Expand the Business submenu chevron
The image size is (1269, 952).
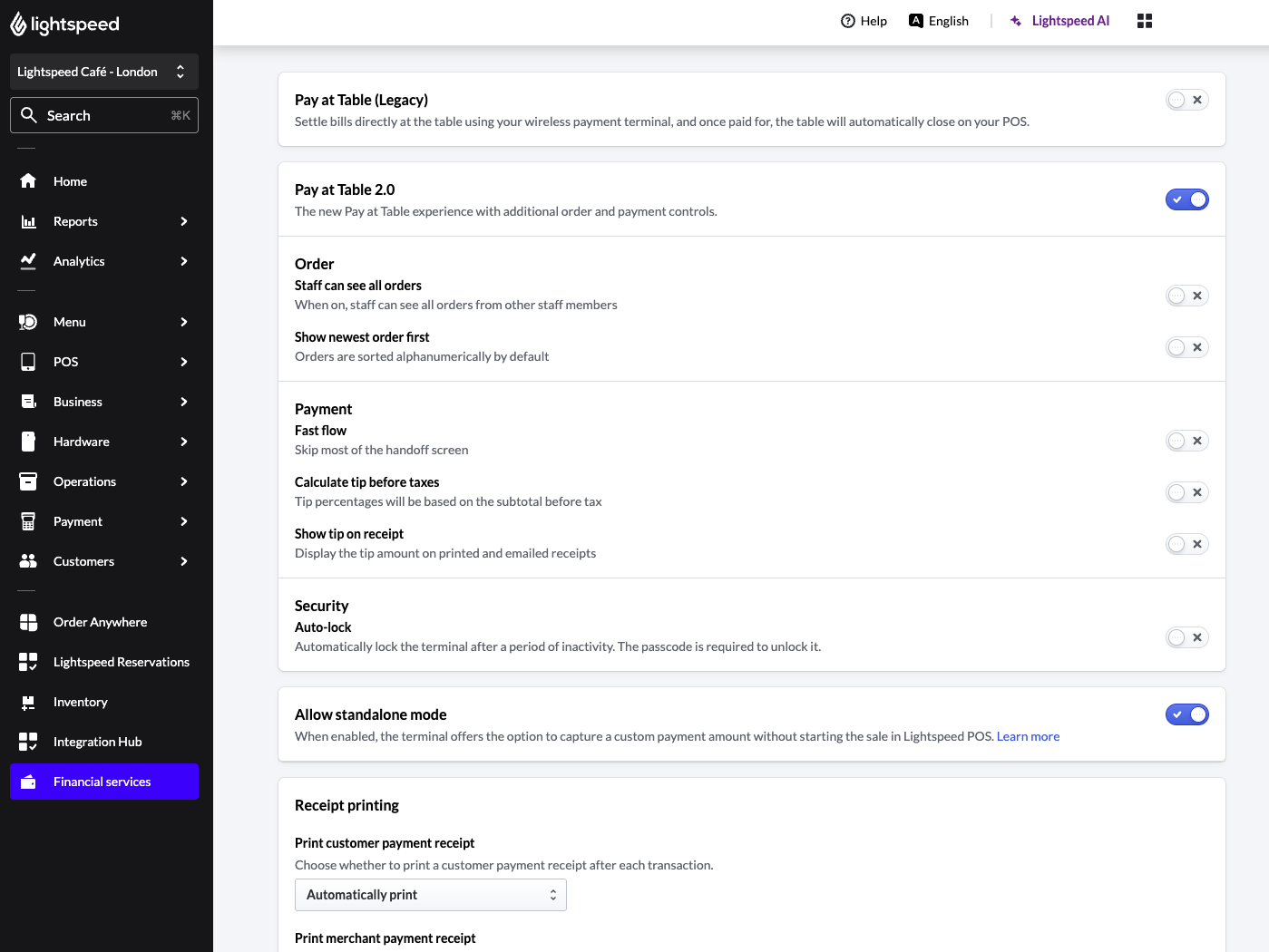[184, 402]
